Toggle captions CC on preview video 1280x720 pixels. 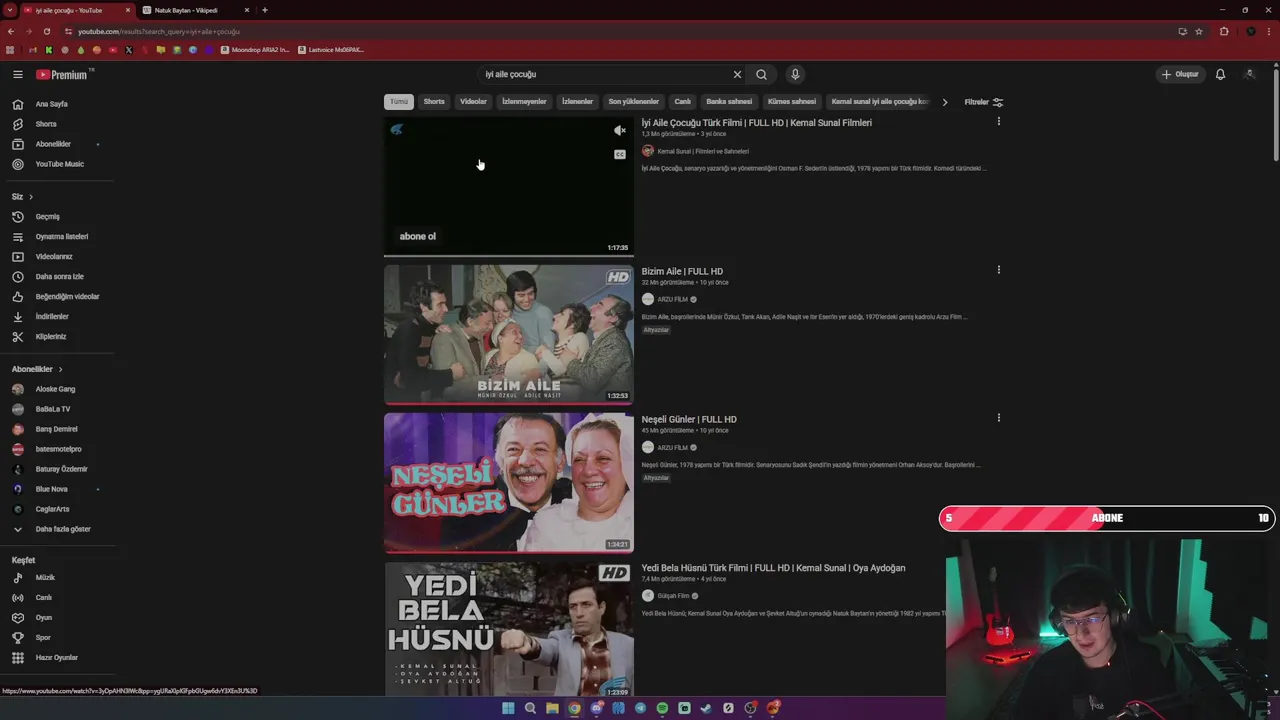point(620,154)
